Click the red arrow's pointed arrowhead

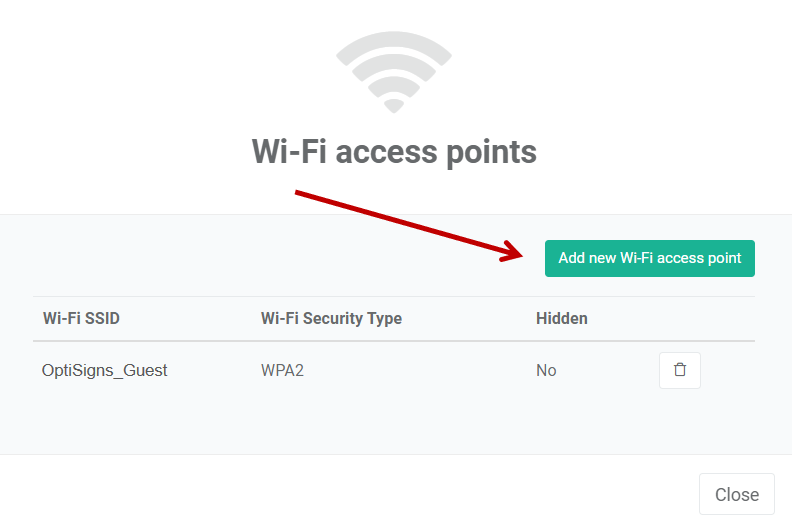tap(514, 251)
